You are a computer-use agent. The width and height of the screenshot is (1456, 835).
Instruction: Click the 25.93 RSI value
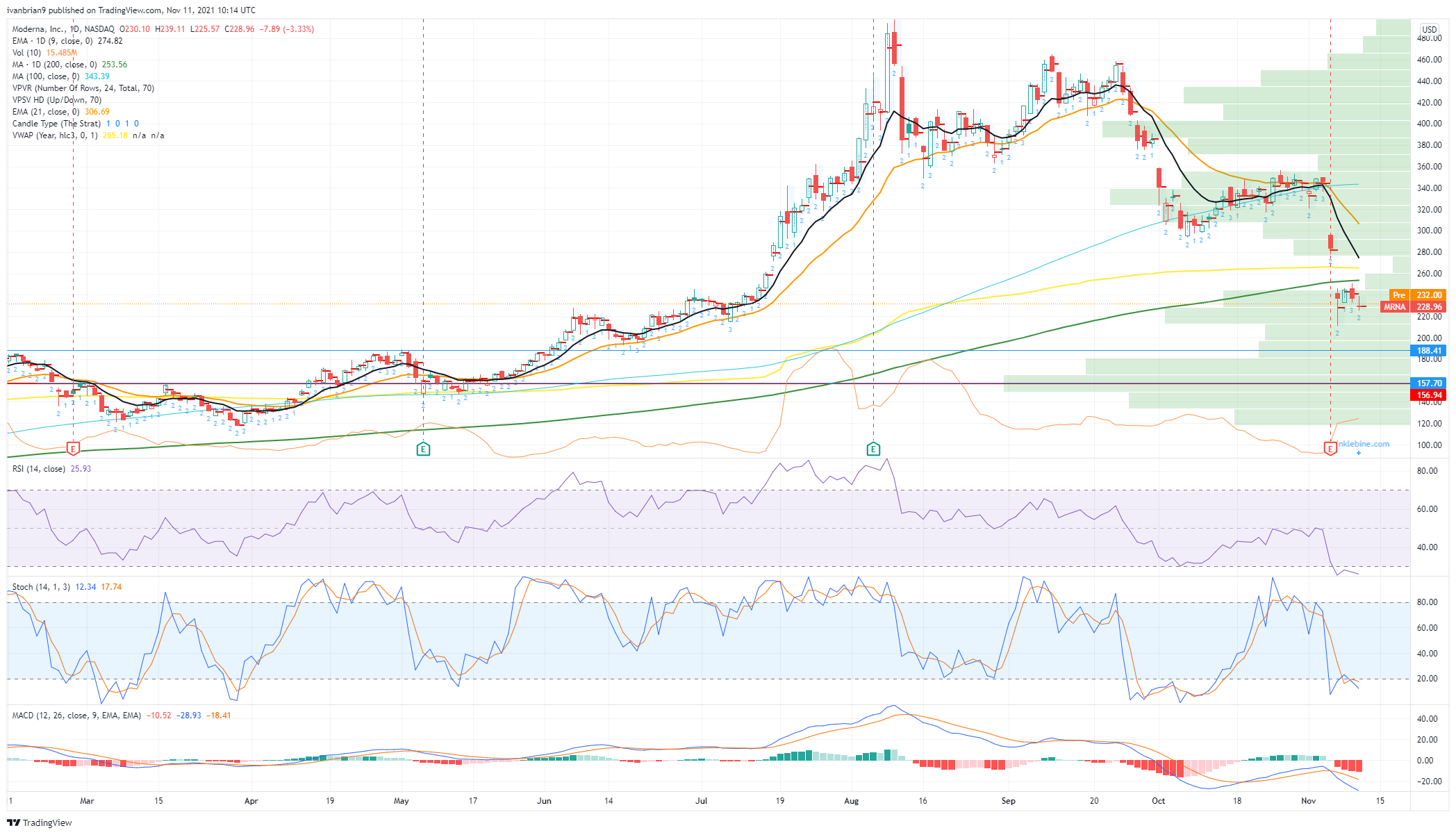(x=81, y=469)
